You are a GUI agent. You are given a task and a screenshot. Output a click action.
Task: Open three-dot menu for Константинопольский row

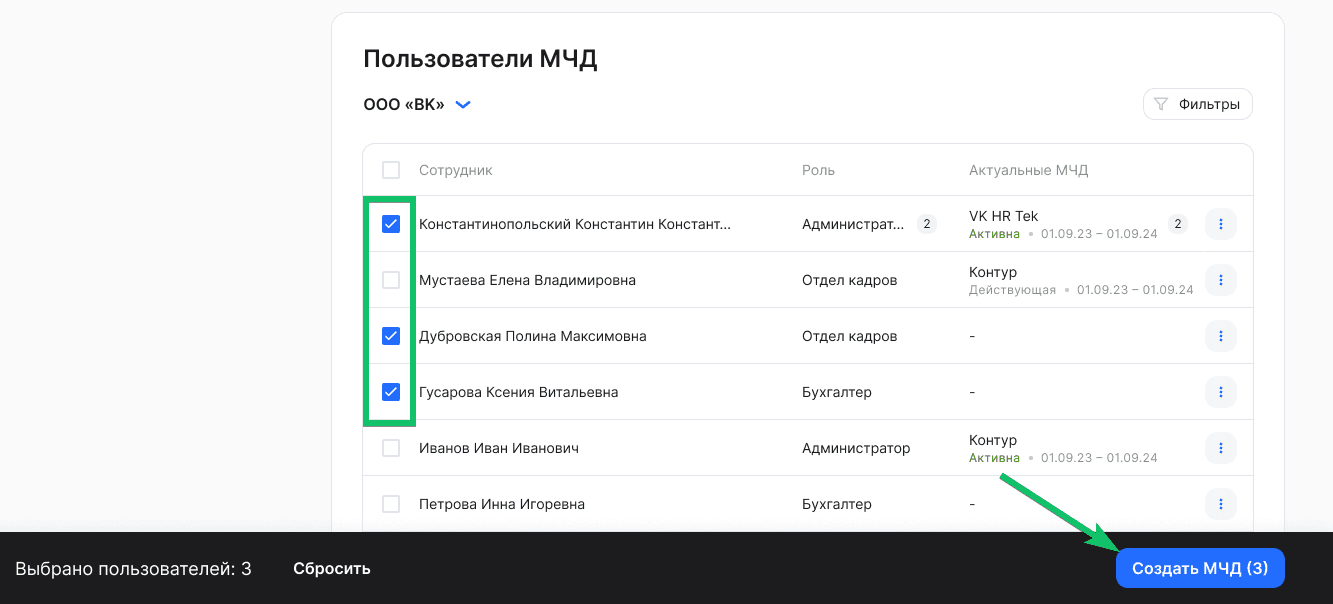(x=1221, y=224)
